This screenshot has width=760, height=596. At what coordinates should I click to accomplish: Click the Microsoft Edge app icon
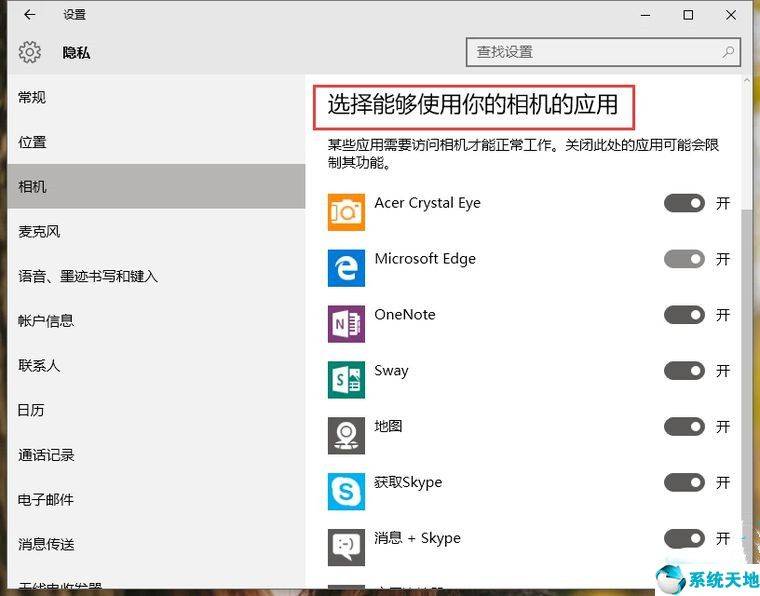[x=346, y=268]
